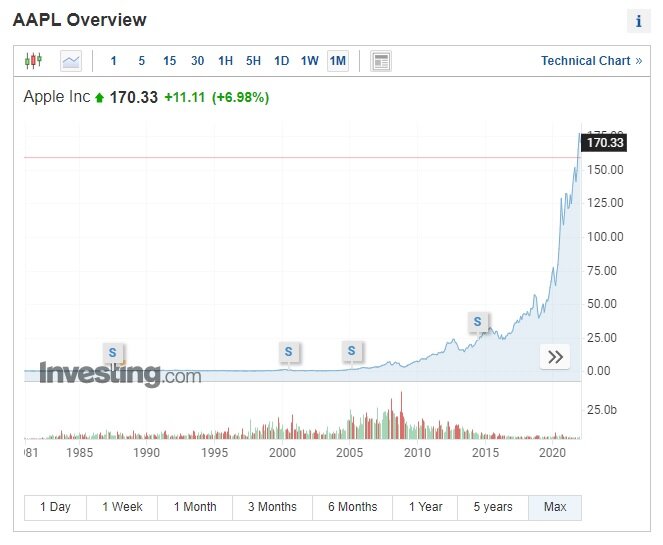Click the +11.11 price change value
Viewport: 663px width, 545px height.
click(x=184, y=97)
